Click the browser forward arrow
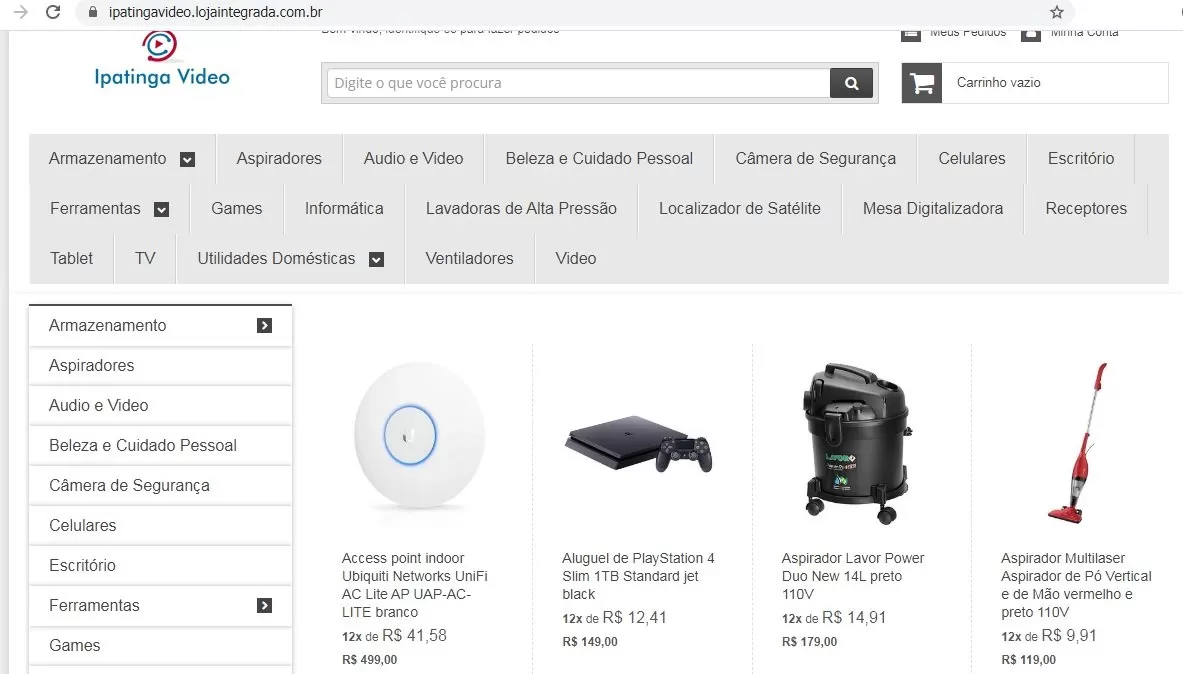Viewport: 1183px width, 674px height. click(x=20, y=12)
